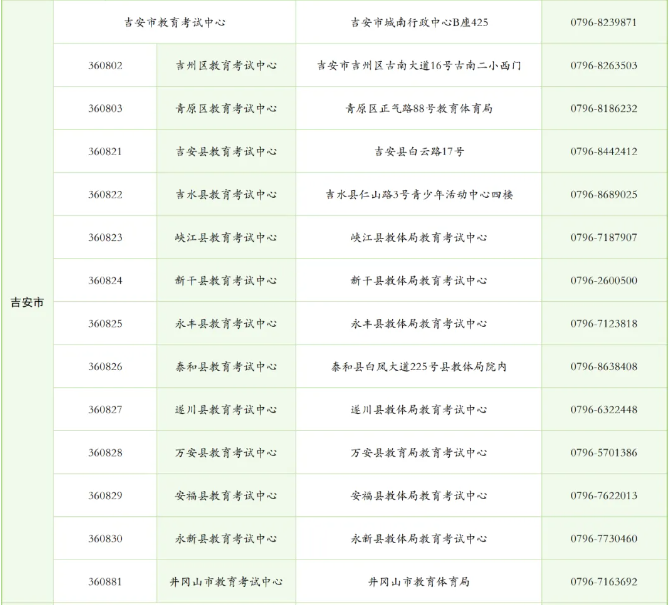Select phone number 0796-8689025
Viewport: 670px width, 605px height.
604,194
